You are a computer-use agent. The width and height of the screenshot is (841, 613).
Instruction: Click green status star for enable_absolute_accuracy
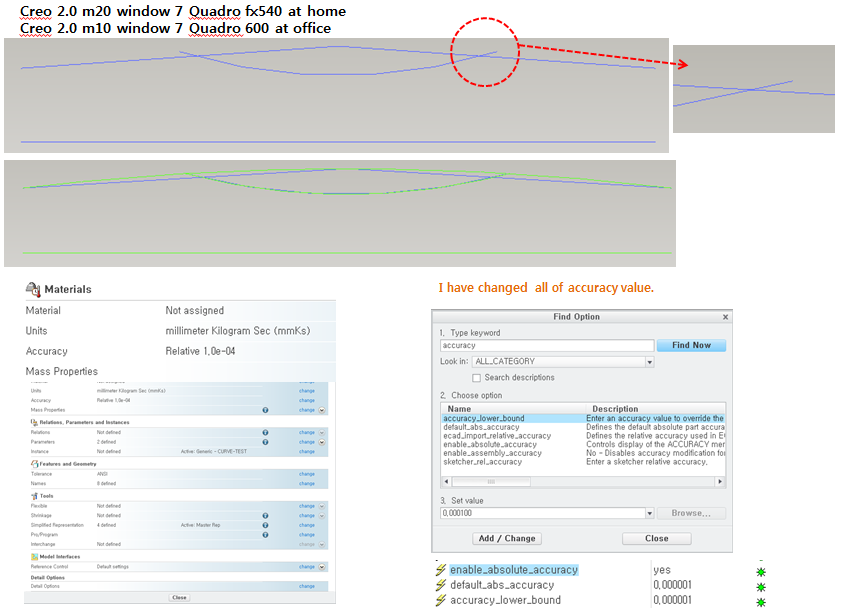click(x=761, y=572)
